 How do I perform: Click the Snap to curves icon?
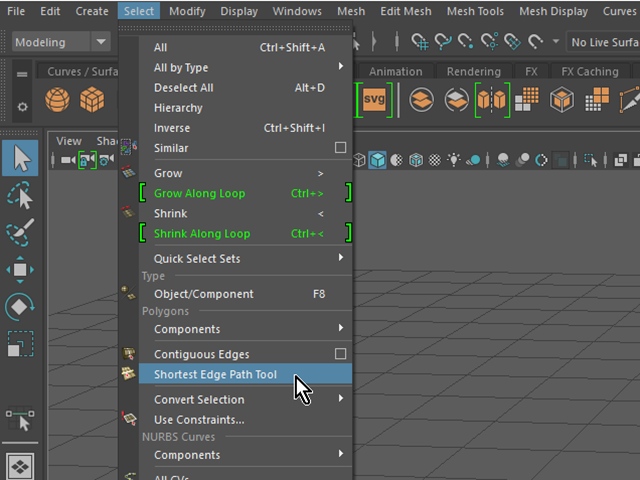click(x=443, y=41)
